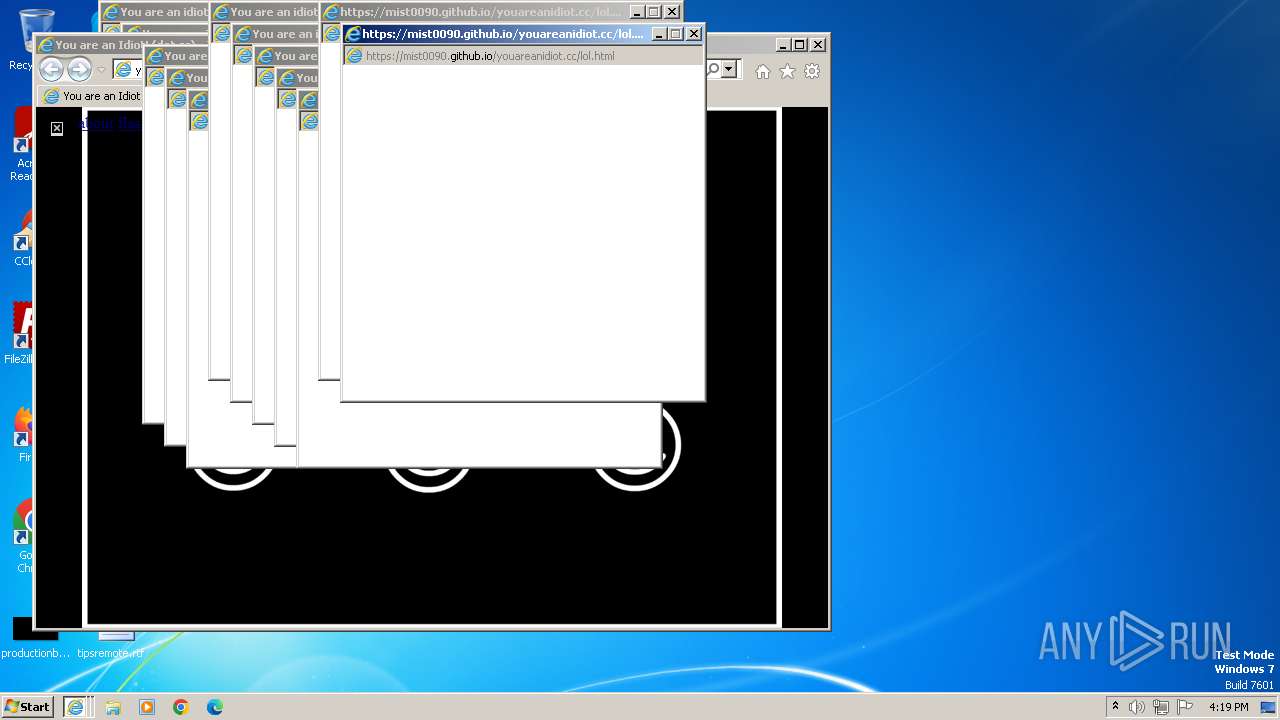This screenshot has height=720, width=1280.
Task: Open the Home page icon in Internet Explorer
Action: tap(763, 71)
